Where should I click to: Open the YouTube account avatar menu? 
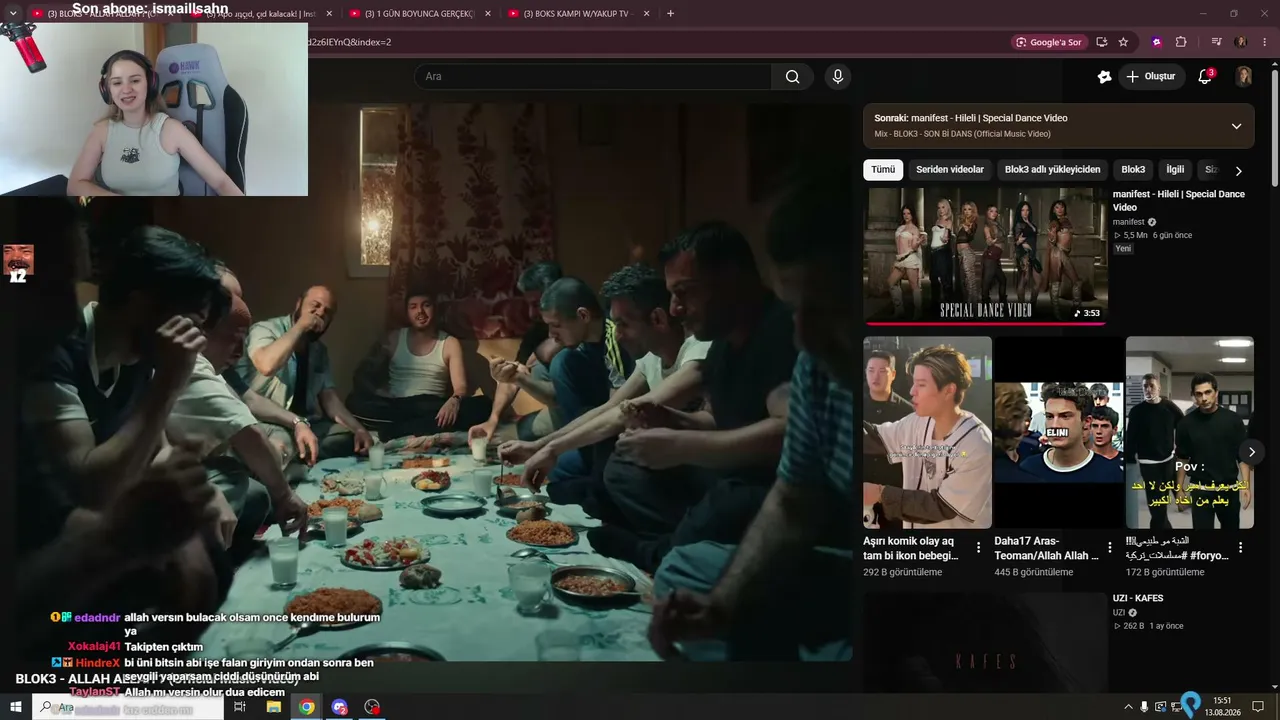tap(1244, 77)
